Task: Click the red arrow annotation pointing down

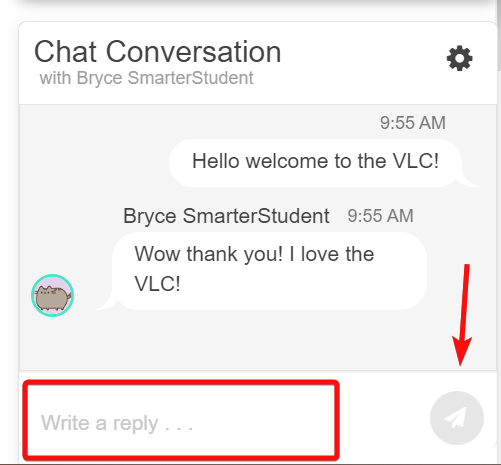Action: 462,315
